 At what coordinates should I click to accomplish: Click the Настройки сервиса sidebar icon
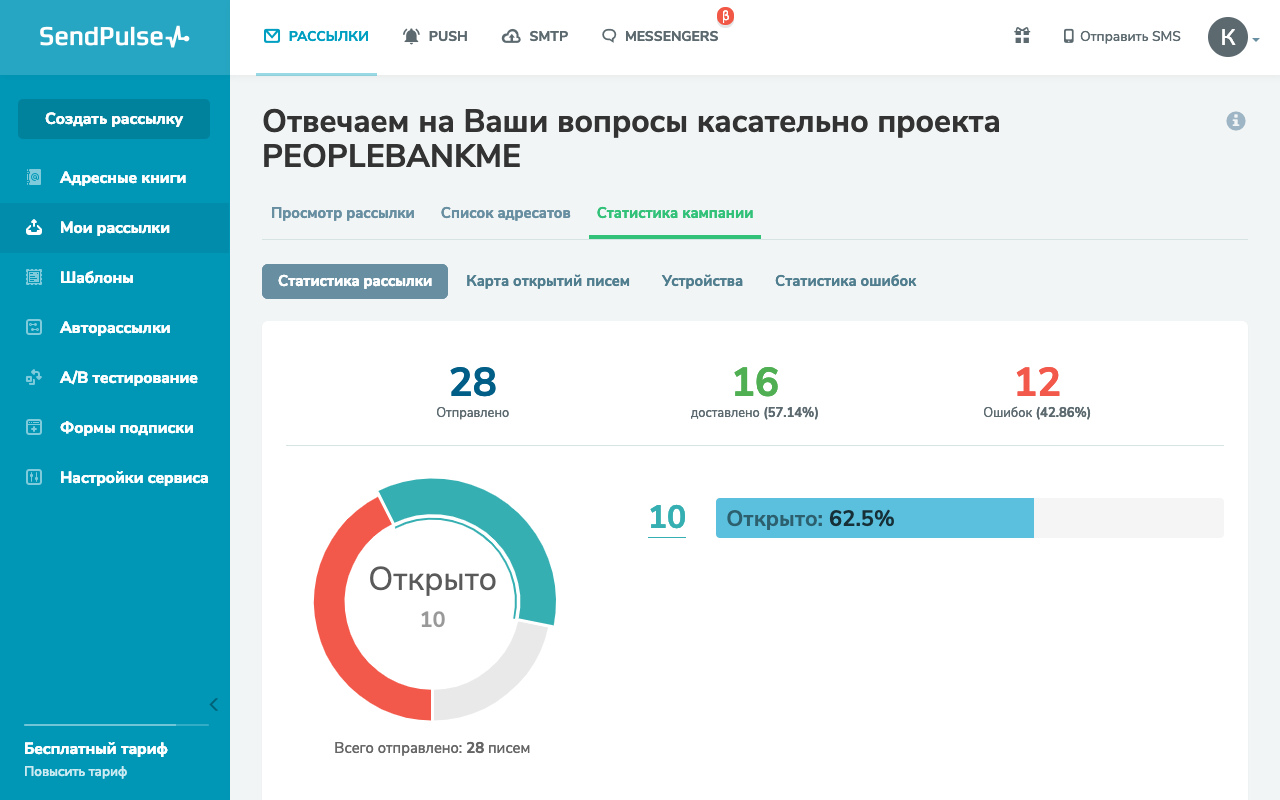34,478
